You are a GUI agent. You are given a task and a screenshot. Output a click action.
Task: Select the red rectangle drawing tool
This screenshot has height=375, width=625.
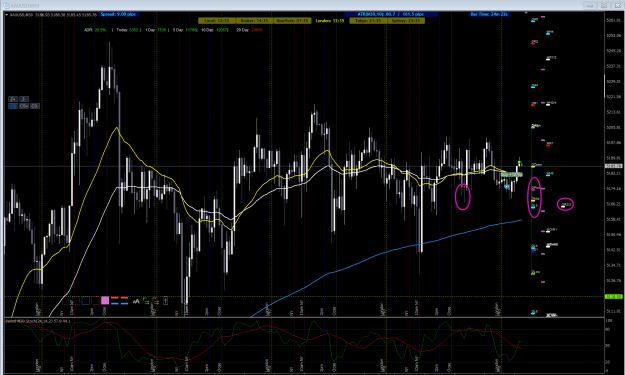pyautogui.click(x=95, y=300)
